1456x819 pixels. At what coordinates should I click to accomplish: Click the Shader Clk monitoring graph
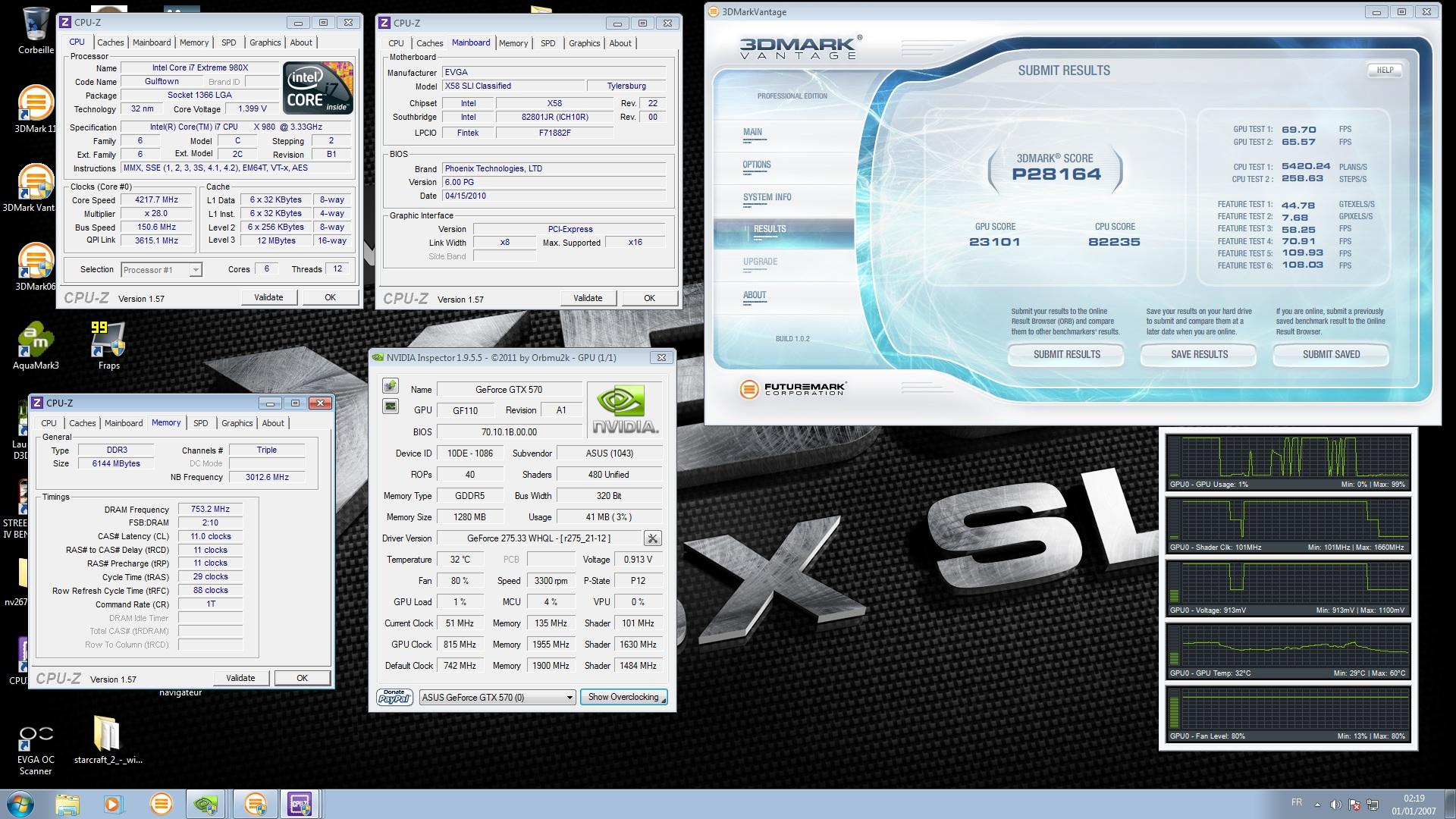pyautogui.click(x=1288, y=526)
